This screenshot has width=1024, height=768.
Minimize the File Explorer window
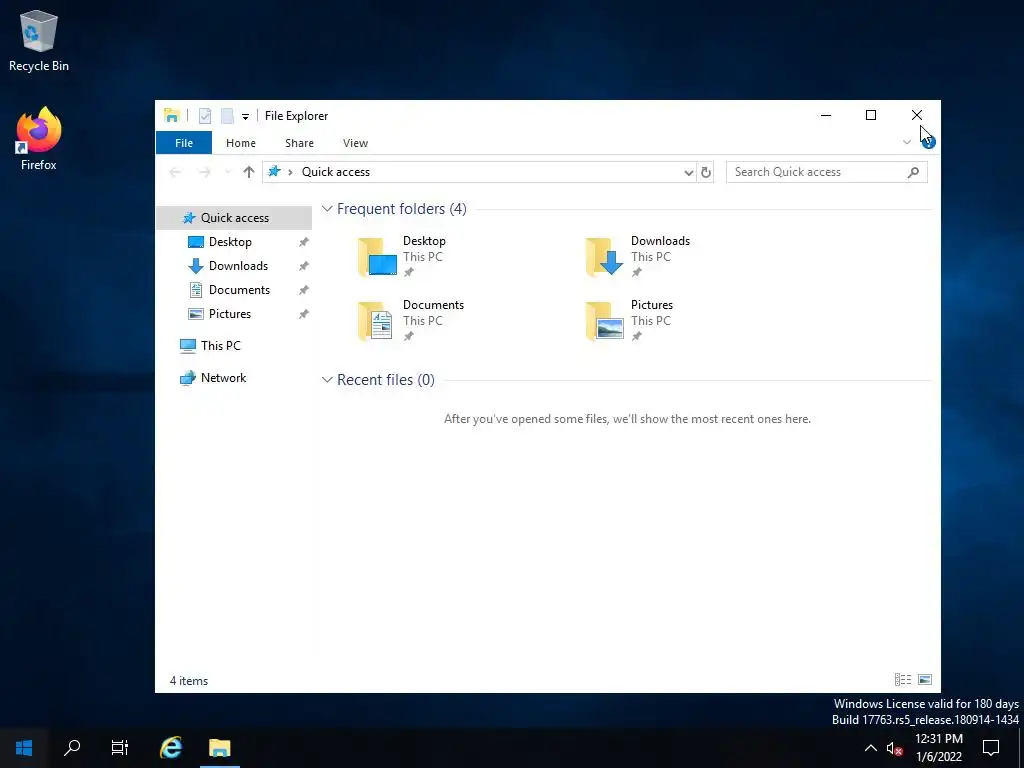(826, 116)
